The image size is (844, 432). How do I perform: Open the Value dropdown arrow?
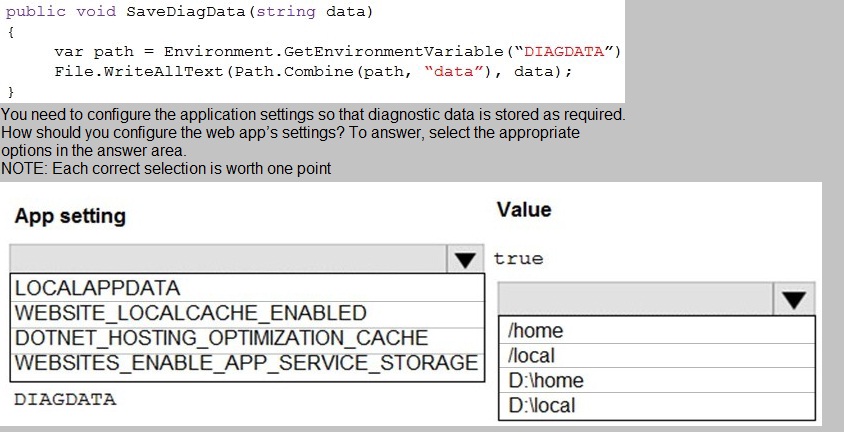[x=794, y=299]
